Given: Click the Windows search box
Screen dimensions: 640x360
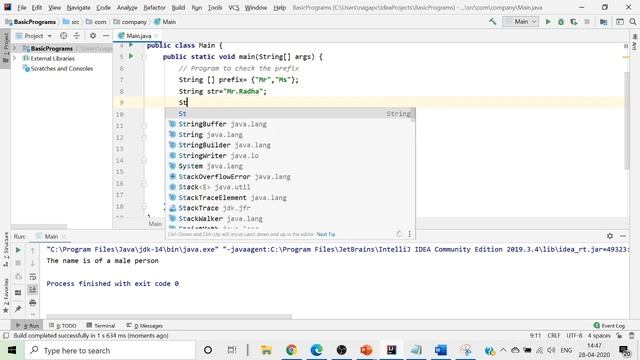Looking at the screenshot, I should (110, 350).
